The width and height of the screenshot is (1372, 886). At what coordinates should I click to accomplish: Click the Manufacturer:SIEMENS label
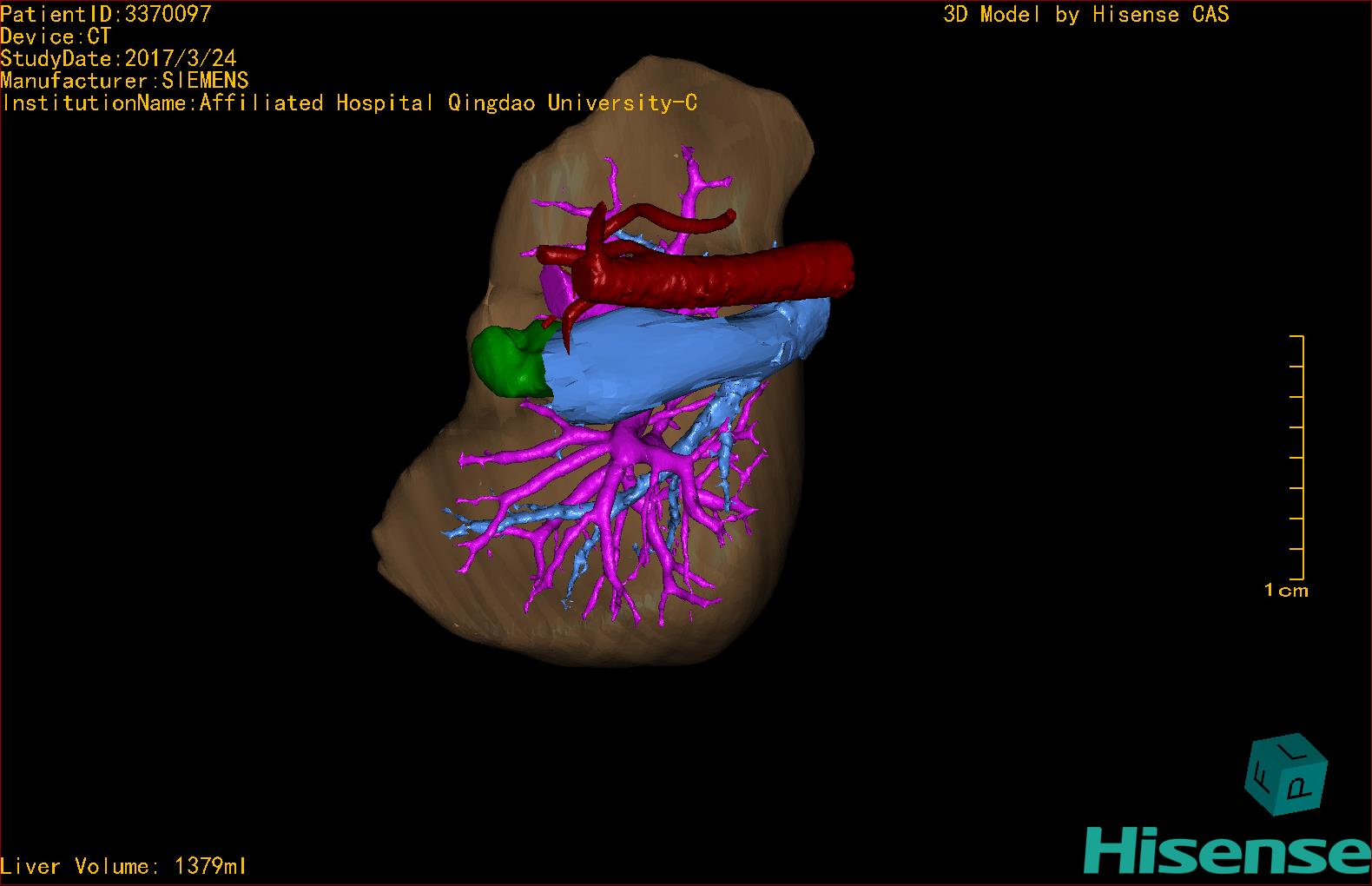tap(124, 81)
